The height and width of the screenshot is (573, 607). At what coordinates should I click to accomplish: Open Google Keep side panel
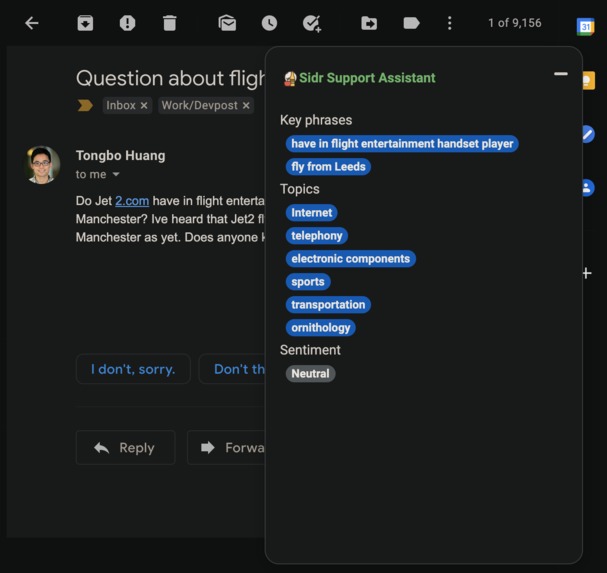point(588,81)
